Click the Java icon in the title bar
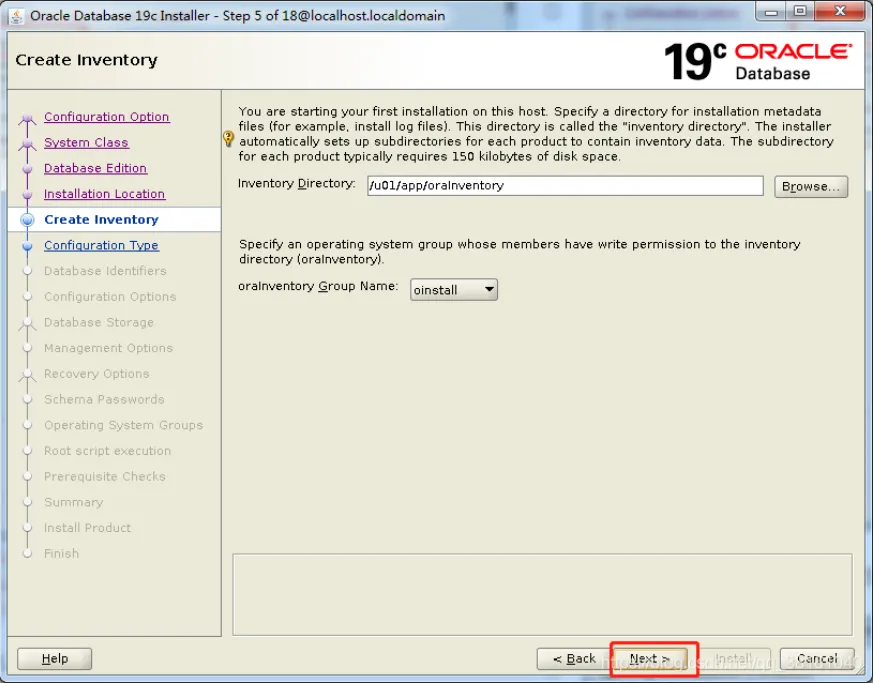The width and height of the screenshot is (874, 683). click(16, 16)
